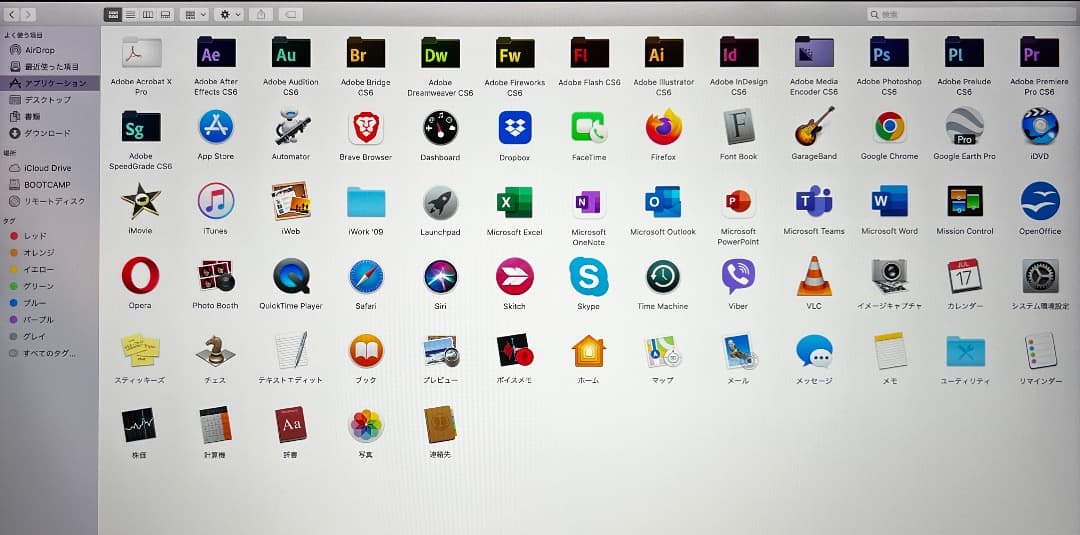Select the OpenOffice icon

[1040, 201]
